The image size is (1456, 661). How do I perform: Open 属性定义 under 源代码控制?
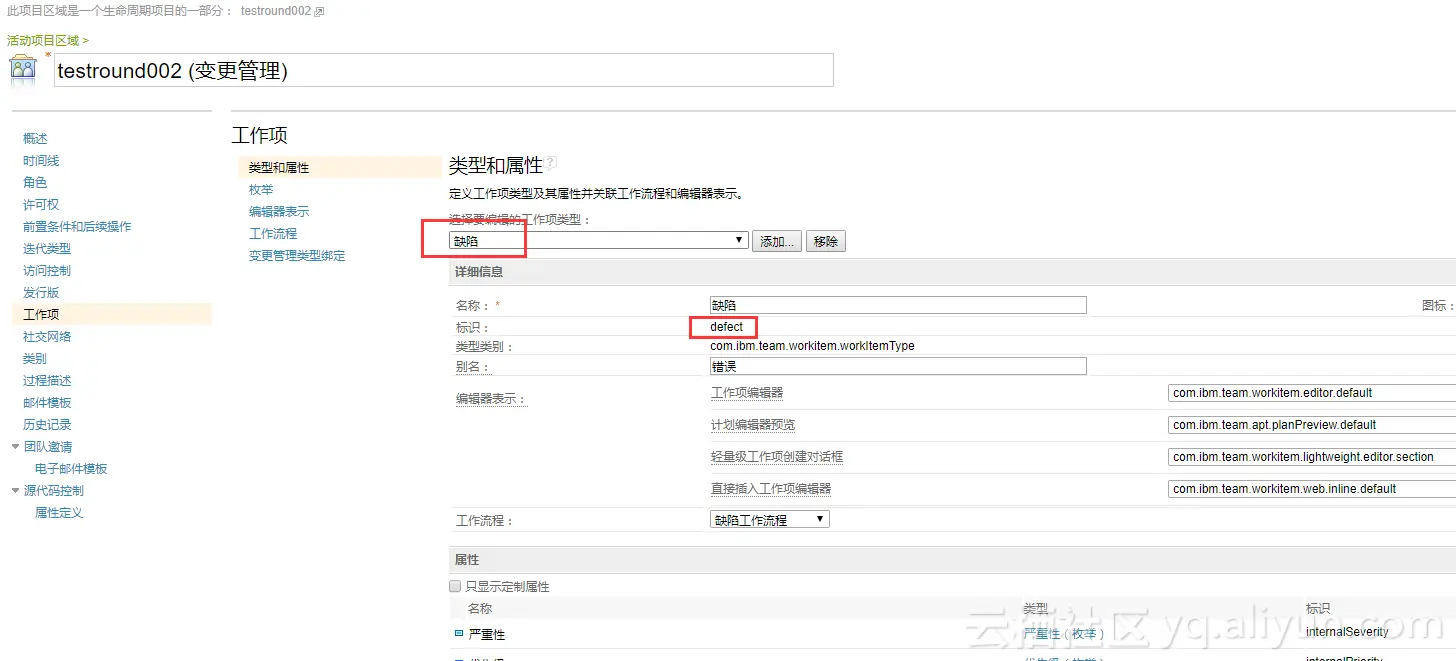[59, 512]
